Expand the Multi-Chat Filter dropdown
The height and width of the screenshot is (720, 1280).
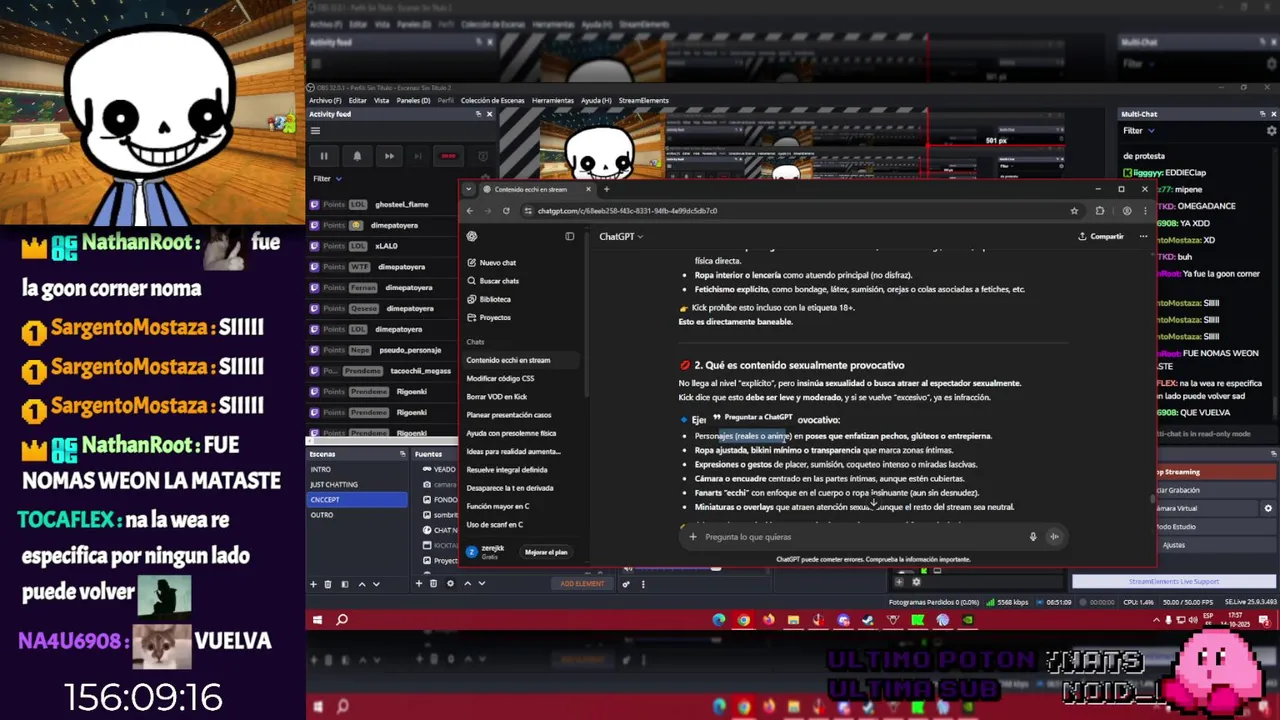(1139, 131)
